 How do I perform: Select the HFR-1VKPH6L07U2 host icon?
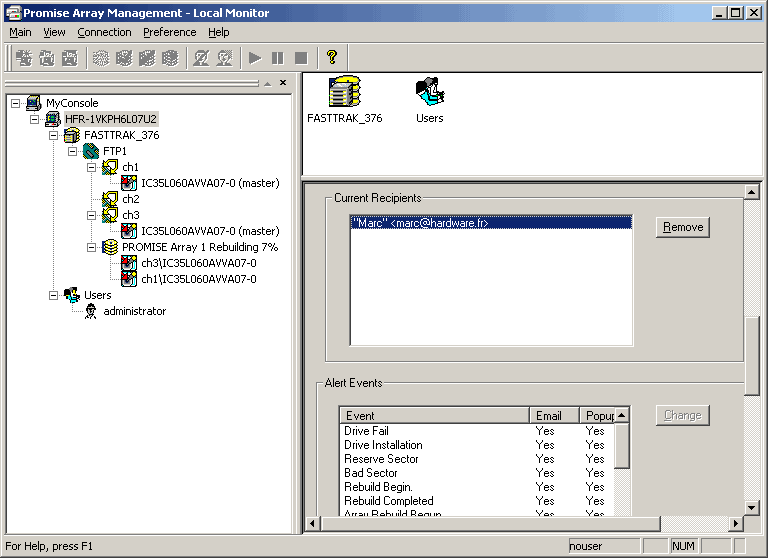[53, 119]
